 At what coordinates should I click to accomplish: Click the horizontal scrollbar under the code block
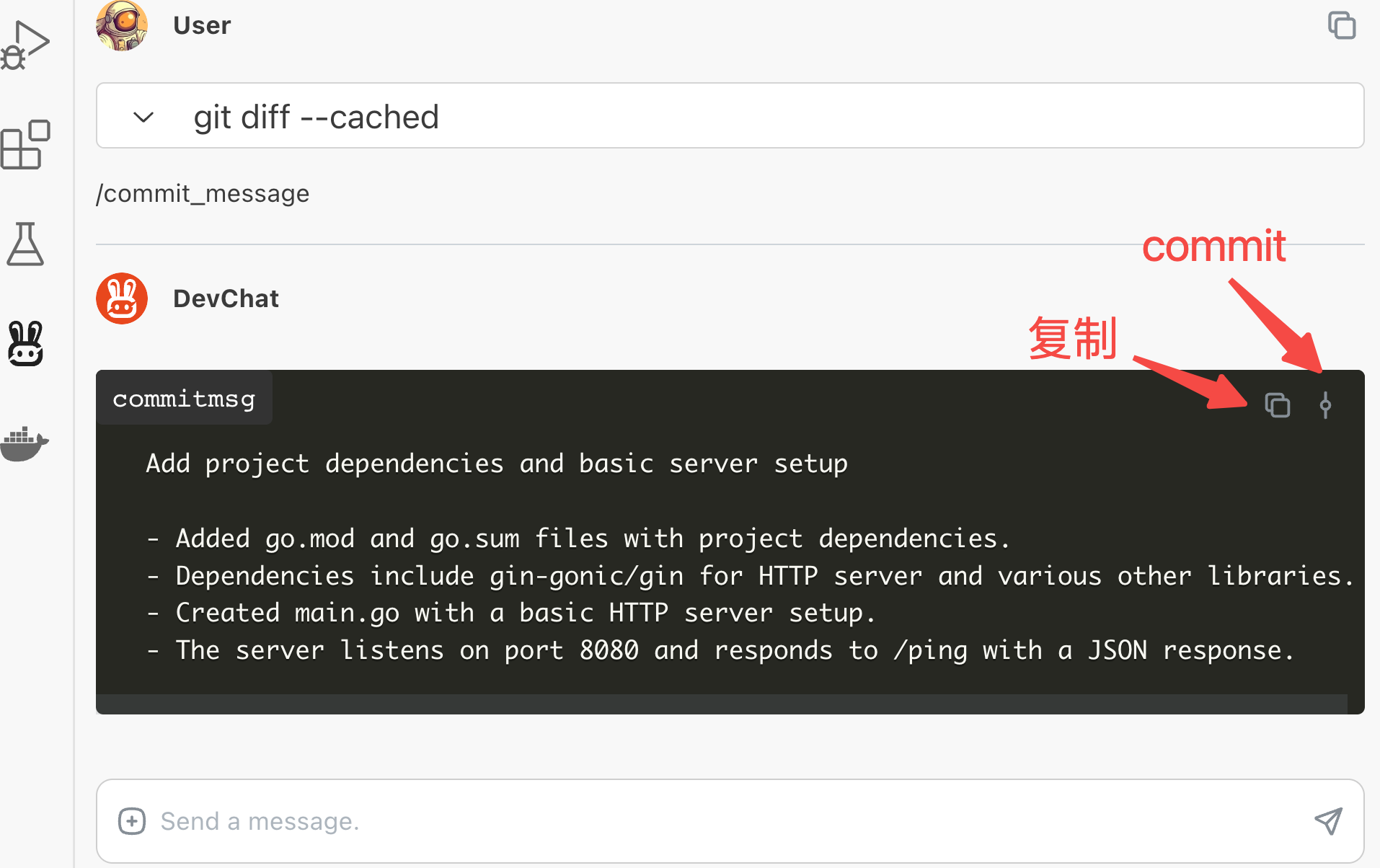[722, 704]
